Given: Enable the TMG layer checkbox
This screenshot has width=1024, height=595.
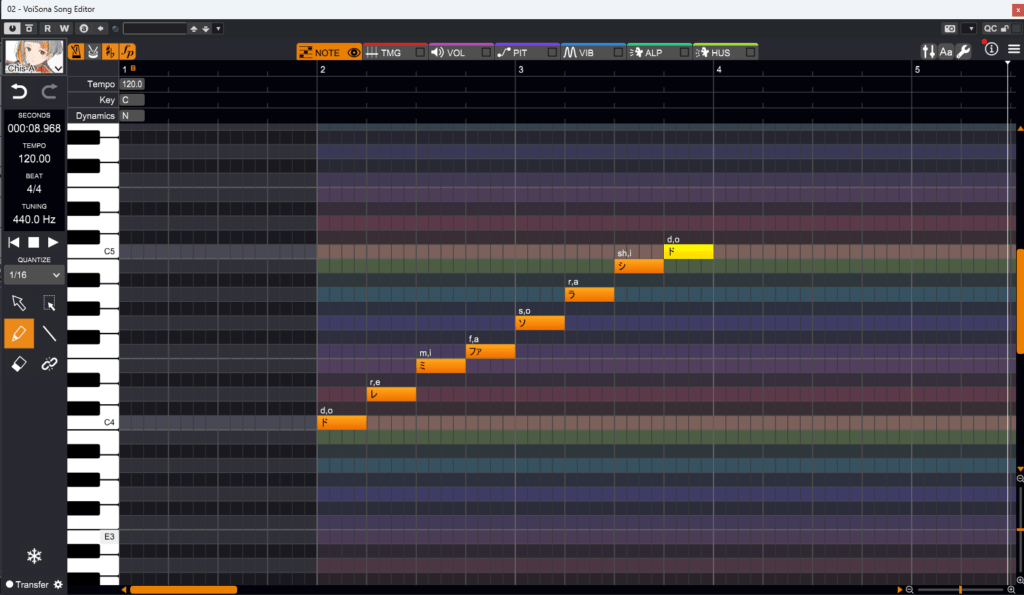Looking at the screenshot, I should (421, 52).
